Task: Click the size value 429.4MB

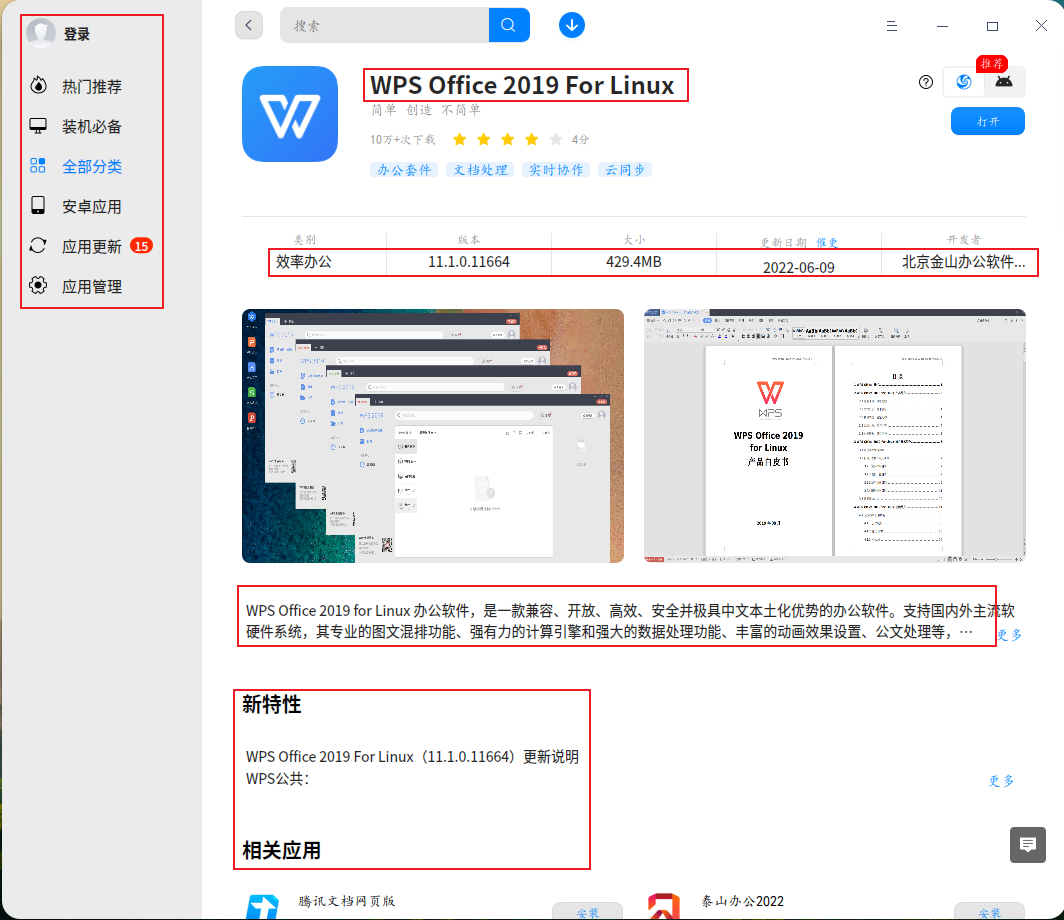Action: 634,262
